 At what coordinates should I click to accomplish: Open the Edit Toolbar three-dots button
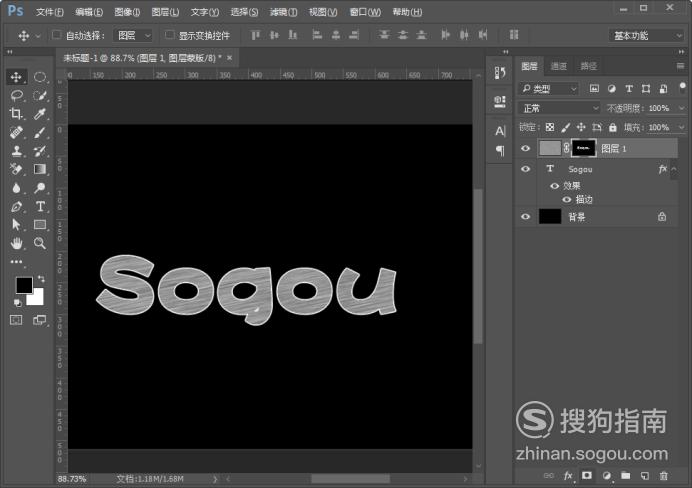tap(16, 262)
